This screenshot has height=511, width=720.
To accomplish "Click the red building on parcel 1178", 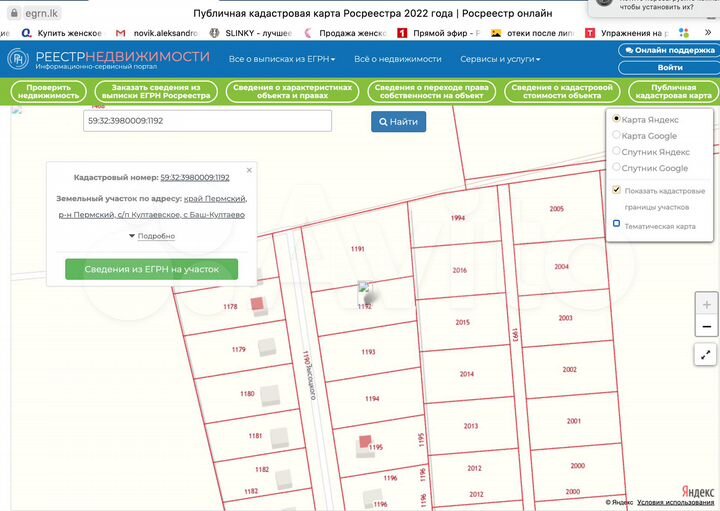I will 257,302.
